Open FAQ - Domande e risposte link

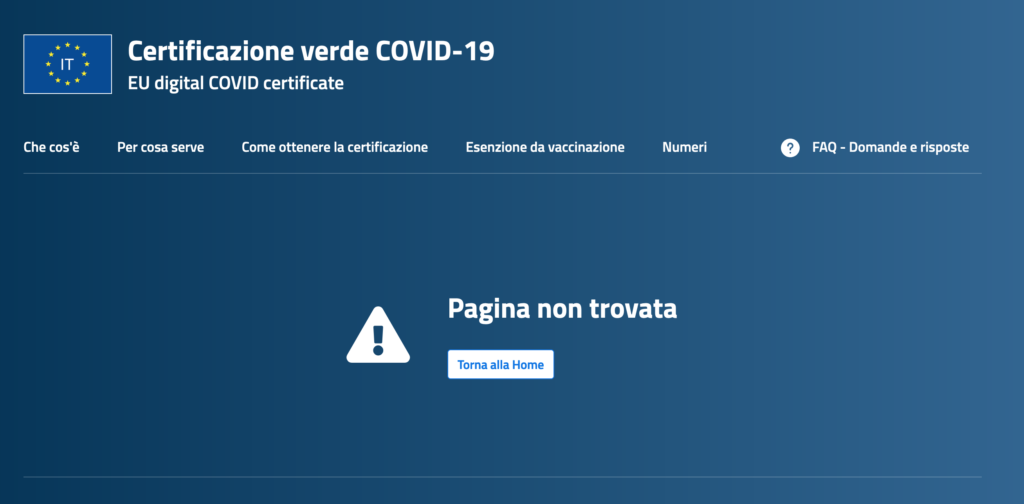point(890,147)
